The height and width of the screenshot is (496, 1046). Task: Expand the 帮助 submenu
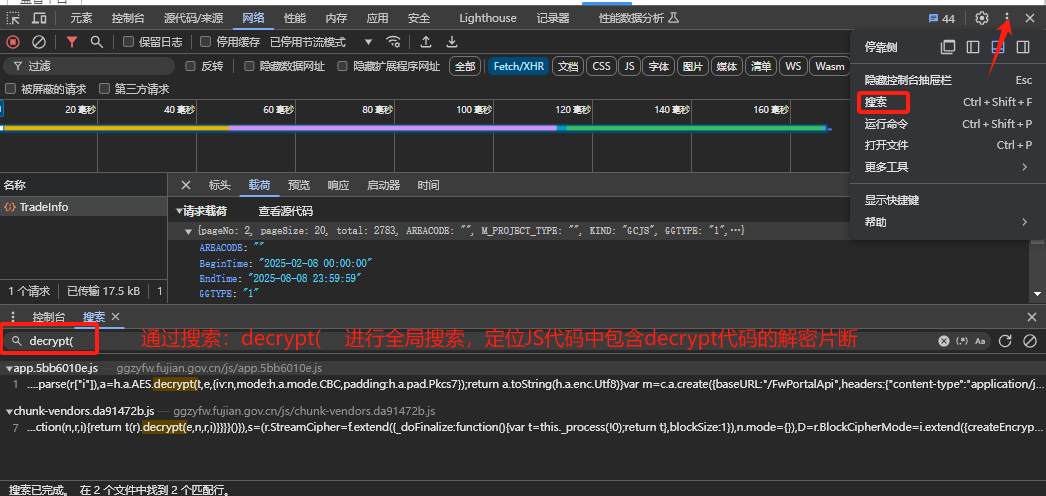[x=947, y=222]
